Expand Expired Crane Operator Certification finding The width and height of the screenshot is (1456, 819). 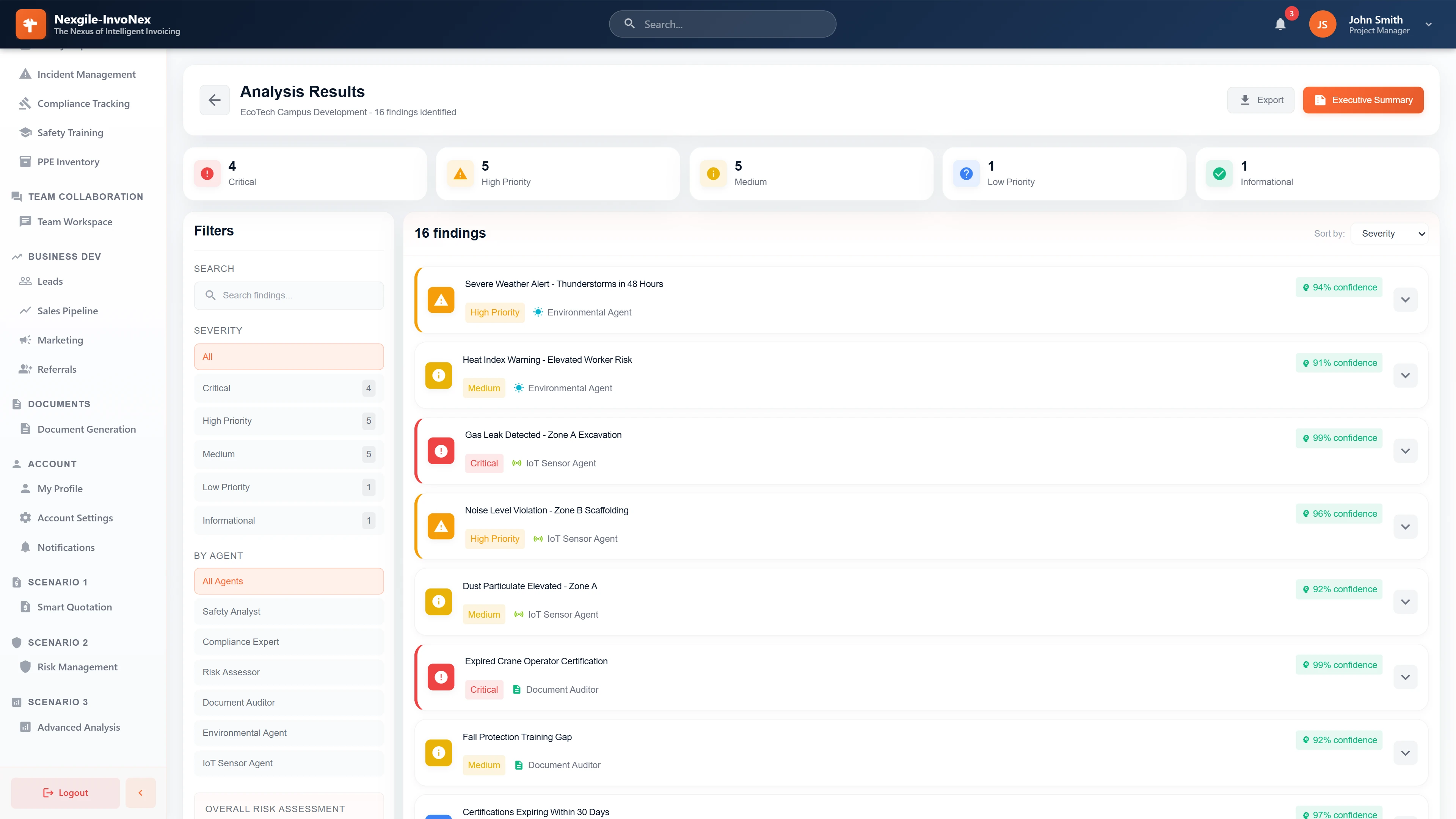pyautogui.click(x=1405, y=677)
